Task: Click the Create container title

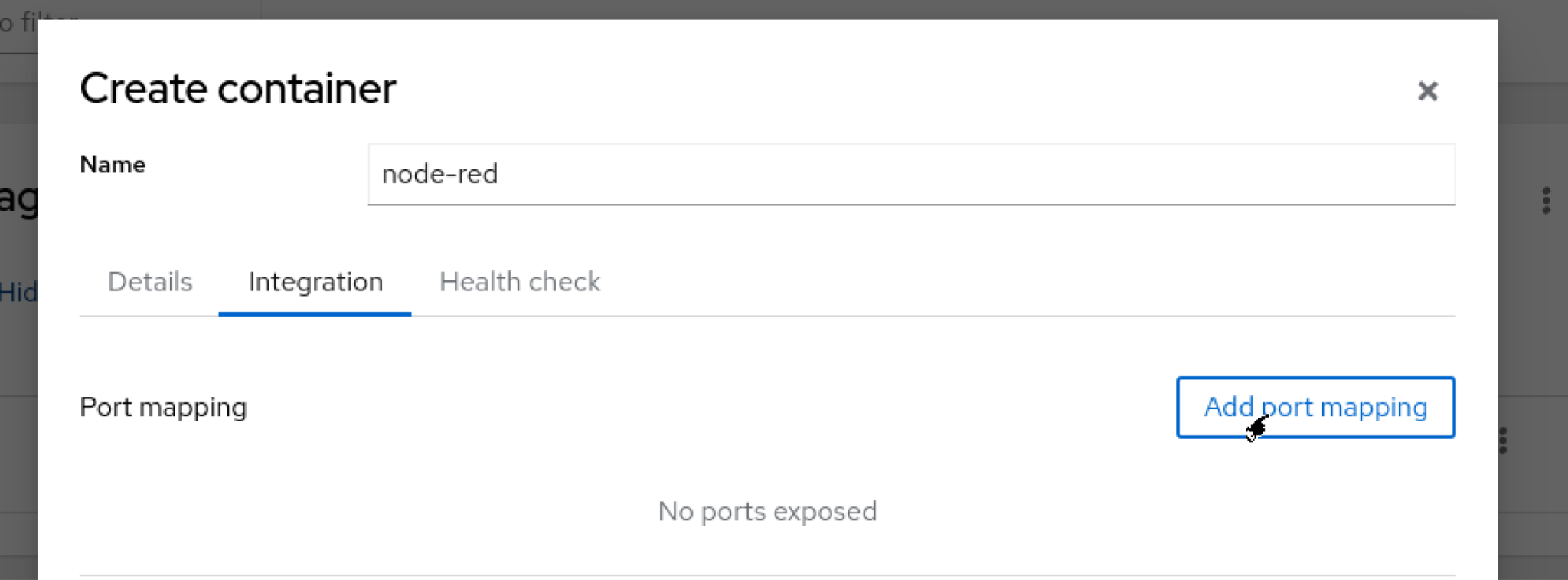Action: pyautogui.click(x=237, y=88)
